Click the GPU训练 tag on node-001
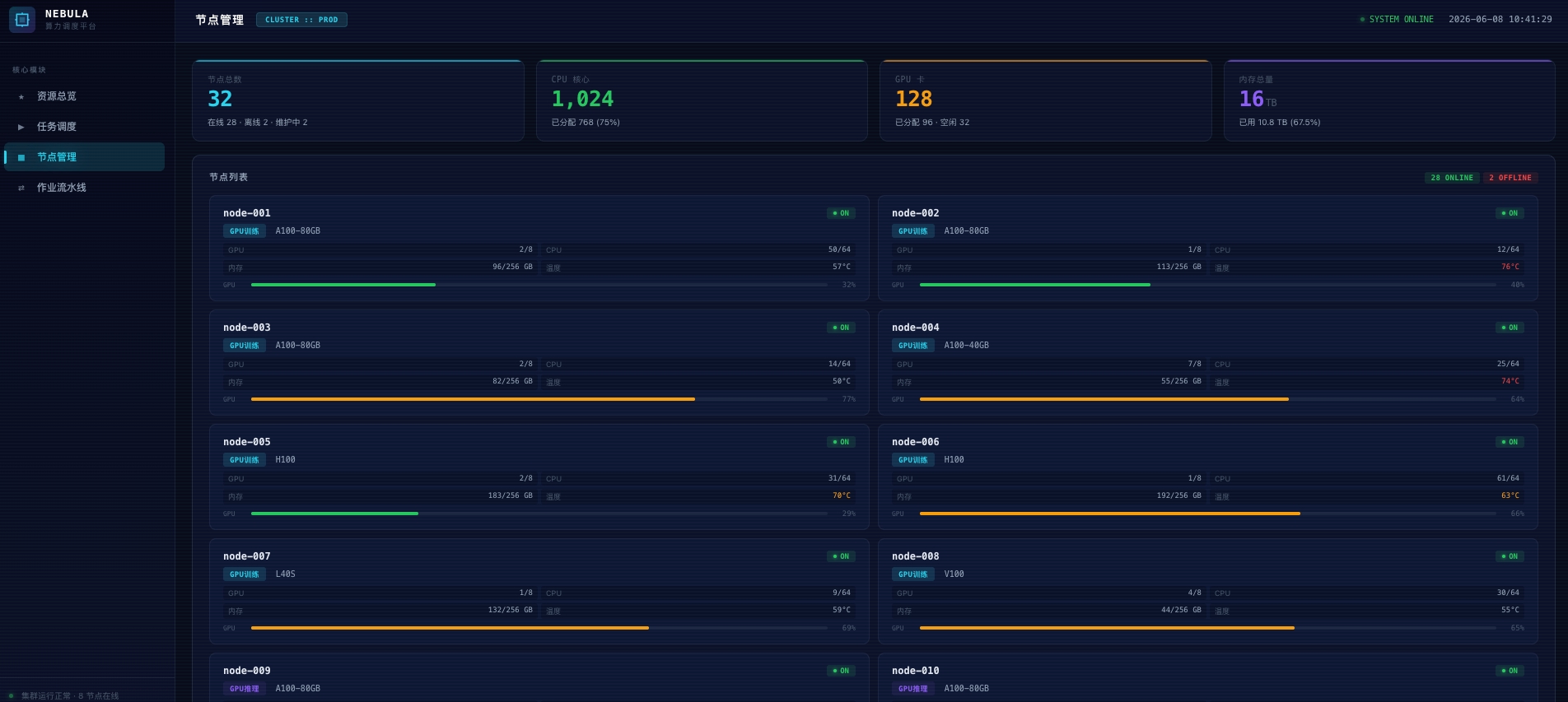Image resolution: width=1568 pixels, height=702 pixels. (245, 231)
